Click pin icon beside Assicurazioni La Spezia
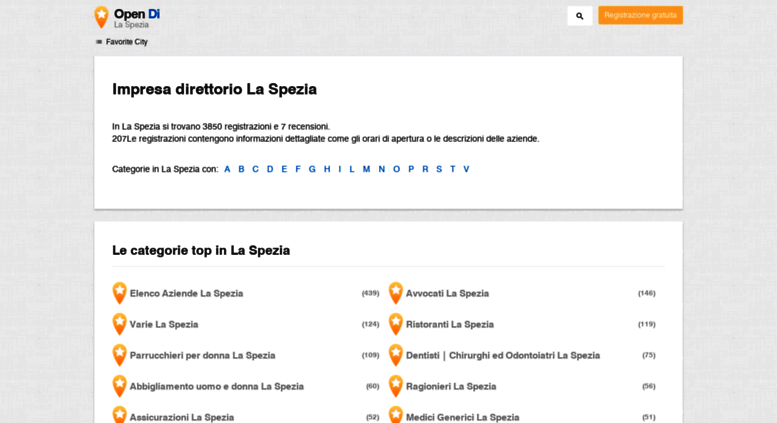This screenshot has width=777, height=423. pyautogui.click(x=119, y=415)
